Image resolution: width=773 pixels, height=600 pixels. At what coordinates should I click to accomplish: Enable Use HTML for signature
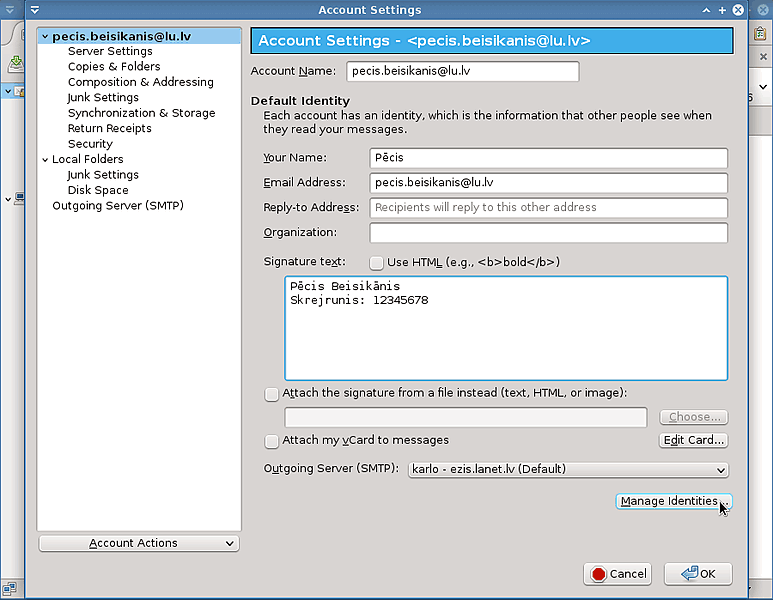tap(376, 263)
